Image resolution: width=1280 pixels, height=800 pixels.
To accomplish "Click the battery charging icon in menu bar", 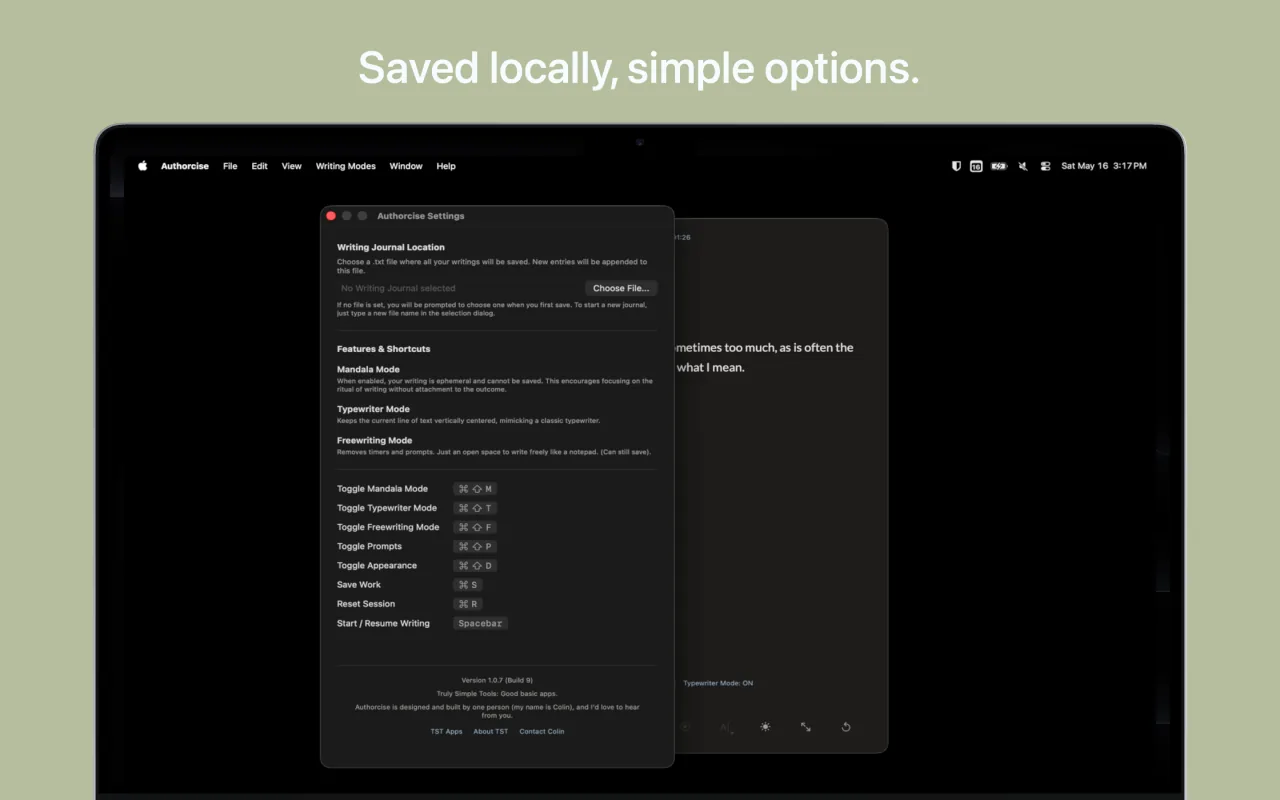I will pos(999,166).
